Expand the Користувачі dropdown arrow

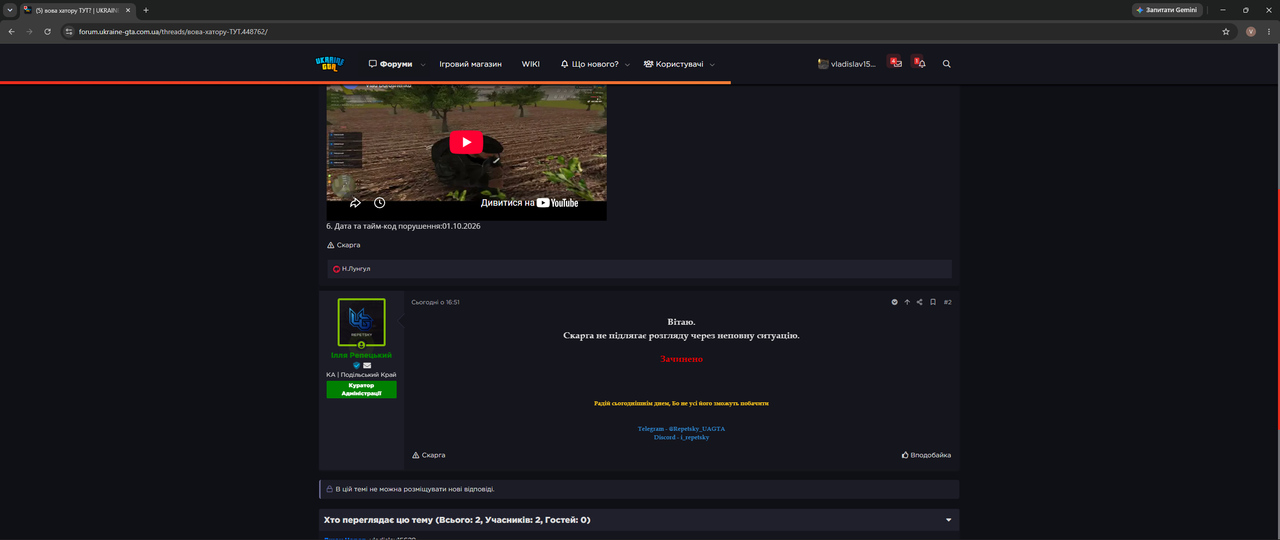[x=713, y=64]
